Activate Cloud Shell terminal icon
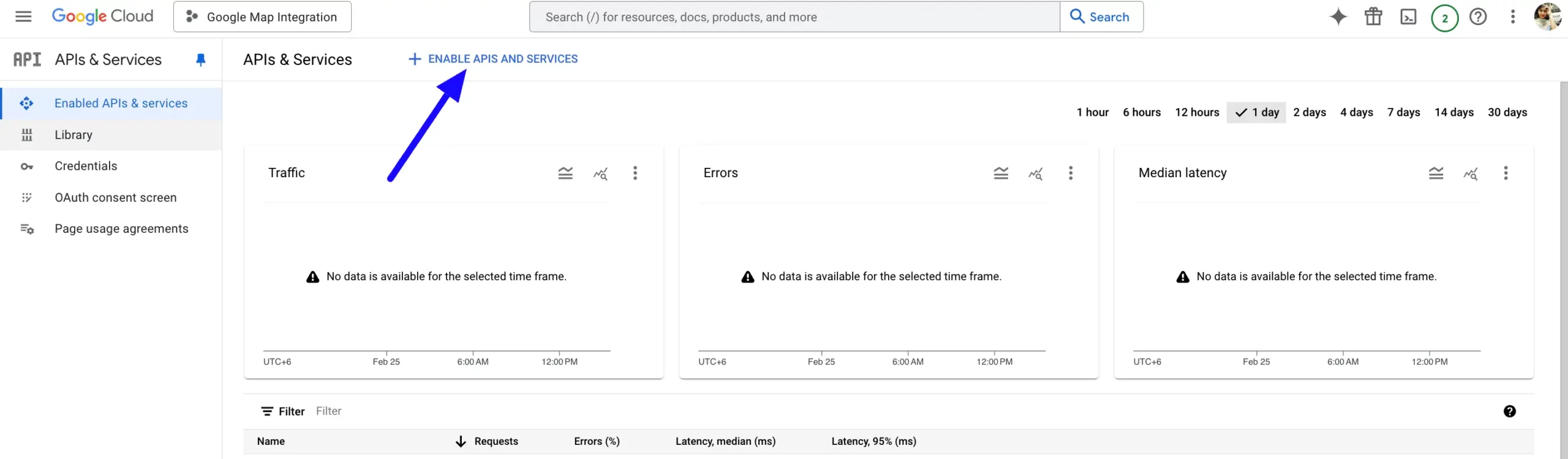Screen dimensions: 1568x459 click(1409, 17)
